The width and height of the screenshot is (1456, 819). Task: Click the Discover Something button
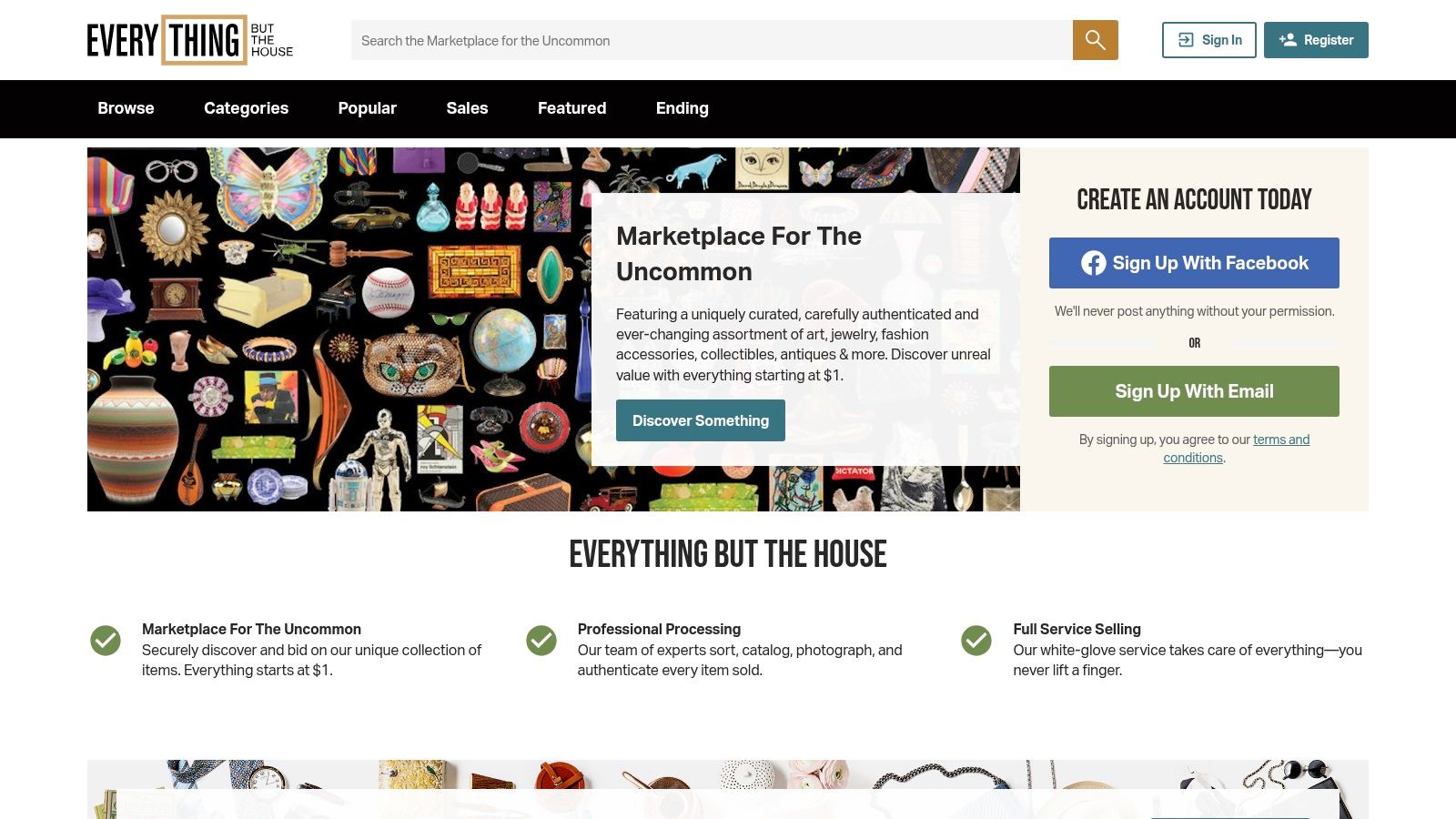(x=701, y=420)
